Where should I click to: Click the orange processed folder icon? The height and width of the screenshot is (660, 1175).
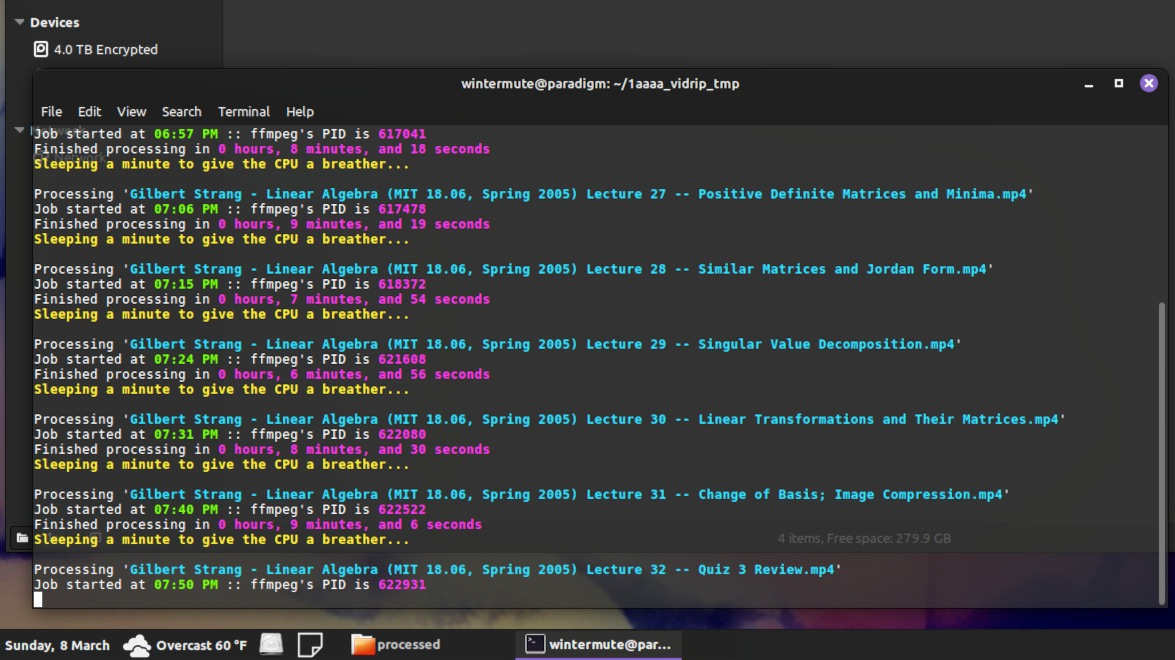coord(362,645)
